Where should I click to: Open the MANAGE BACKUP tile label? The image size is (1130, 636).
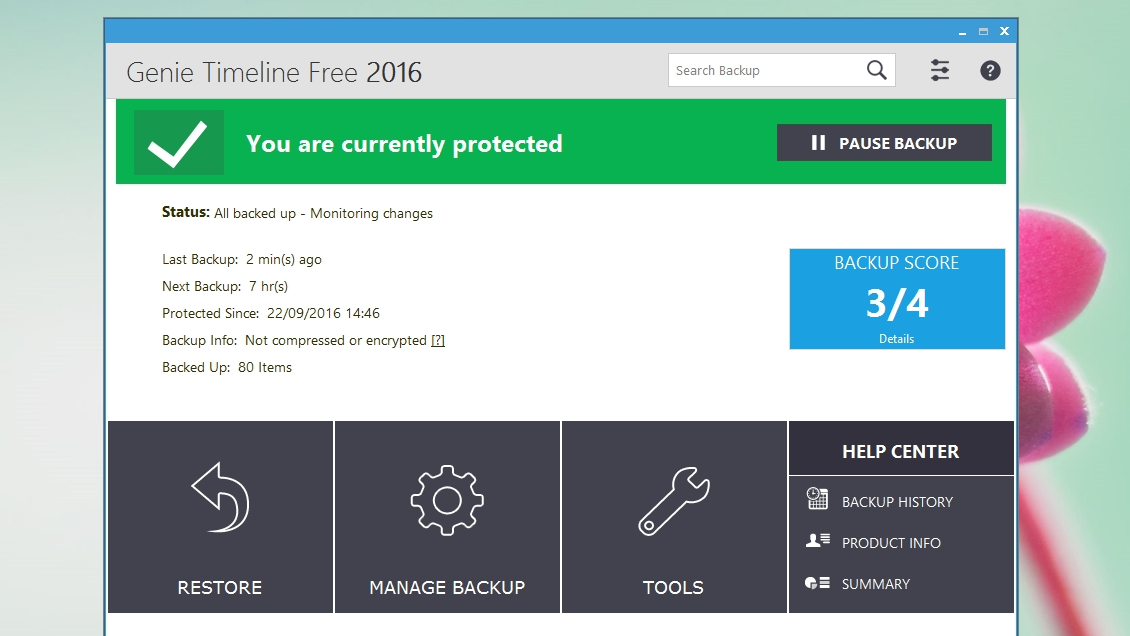447,587
